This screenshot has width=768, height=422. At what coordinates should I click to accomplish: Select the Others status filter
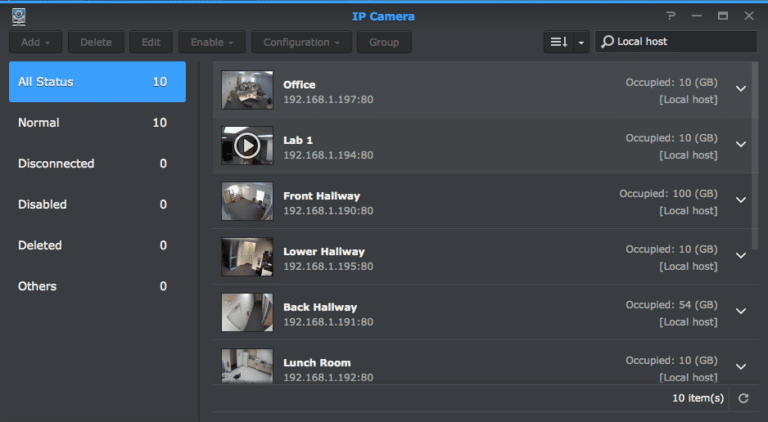point(97,286)
